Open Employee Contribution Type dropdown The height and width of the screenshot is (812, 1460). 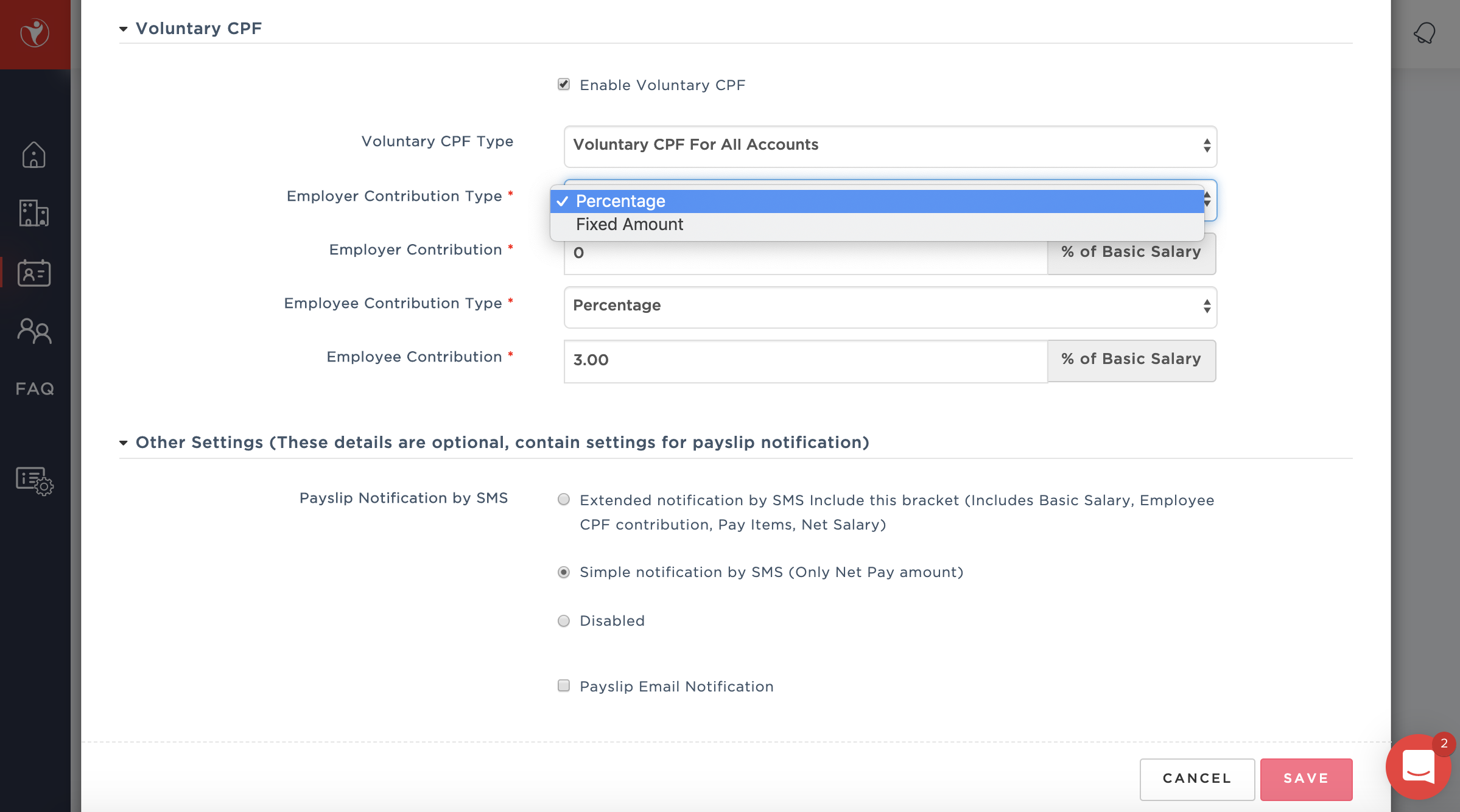point(890,307)
